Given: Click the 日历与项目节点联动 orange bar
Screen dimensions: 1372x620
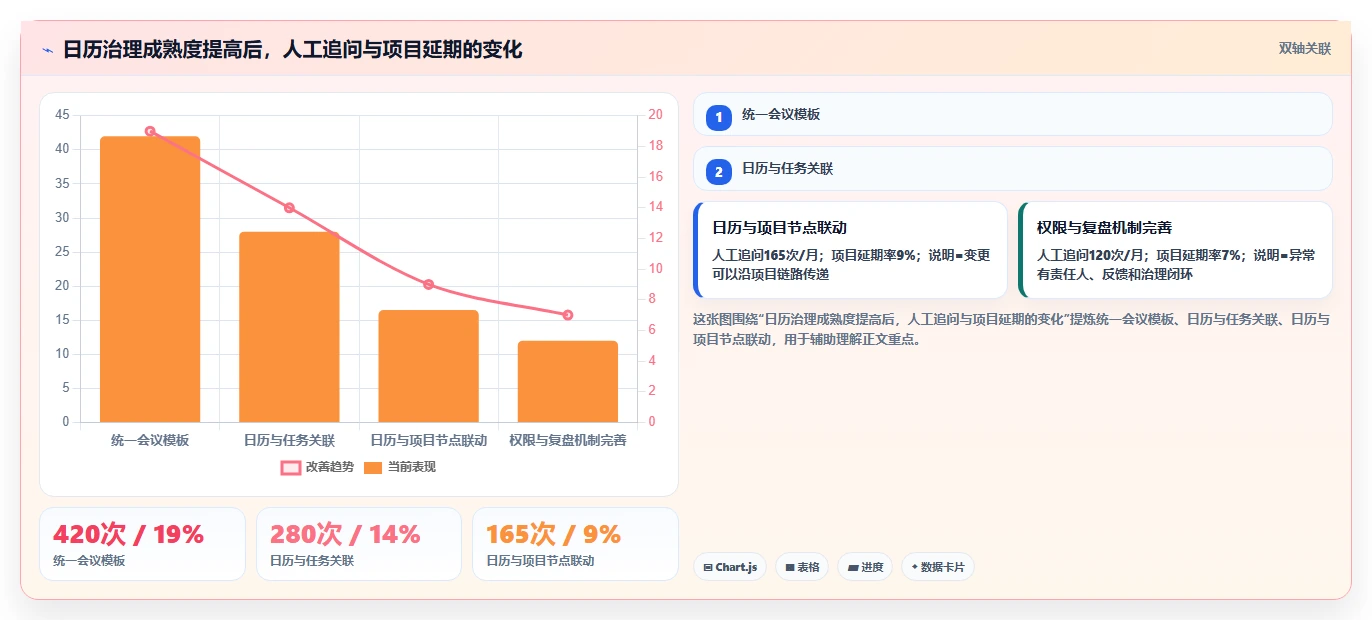Looking at the screenshot, I should [x=428, y=366].
